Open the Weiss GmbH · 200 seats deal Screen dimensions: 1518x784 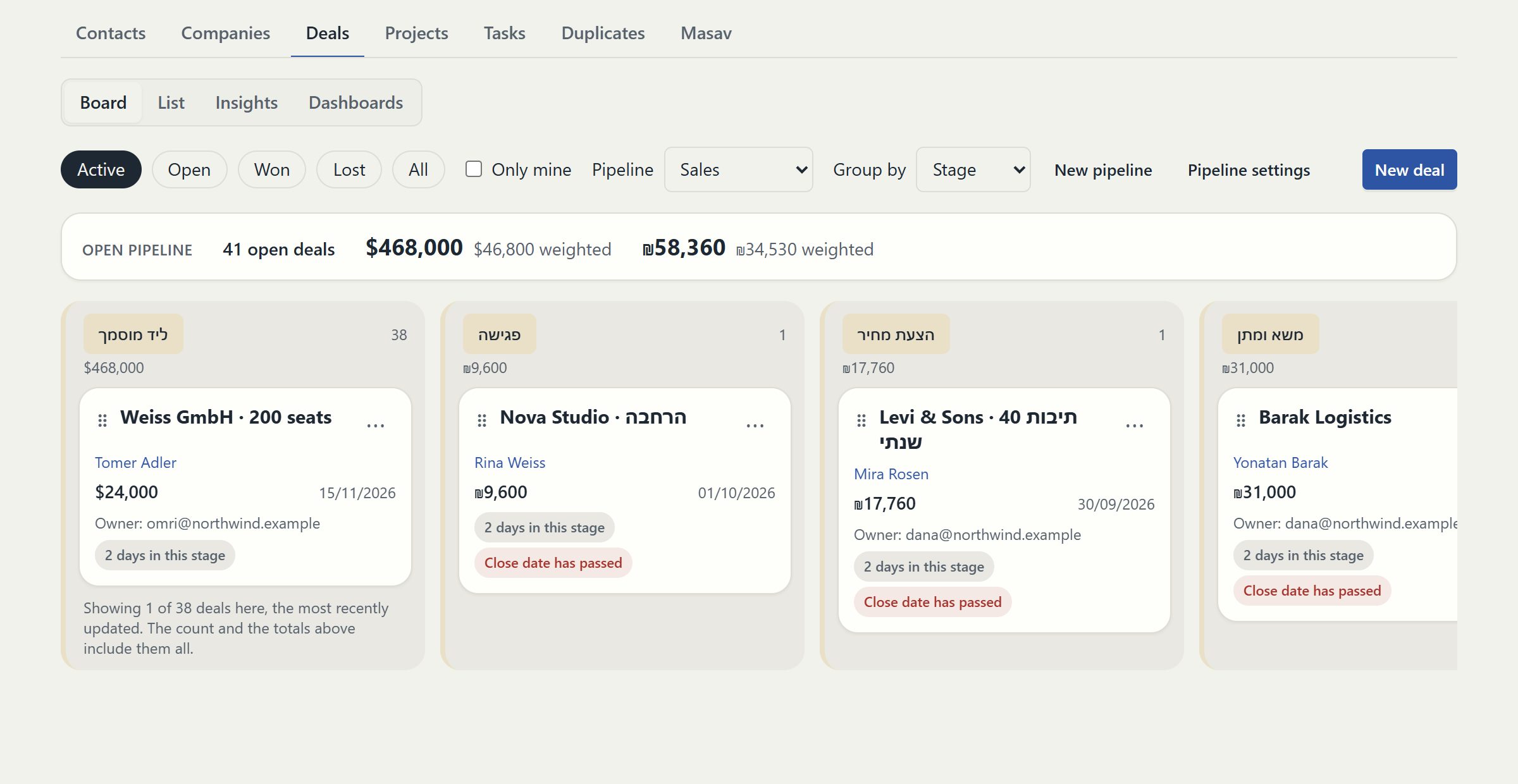pyautogui.click(x=226, y=417)
